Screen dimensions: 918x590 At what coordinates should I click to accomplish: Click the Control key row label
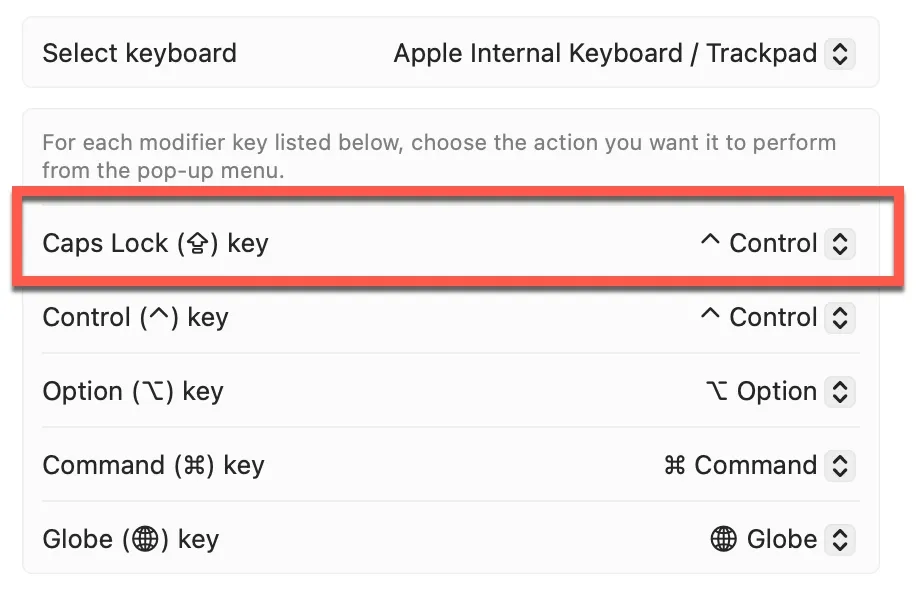(135, 318)
